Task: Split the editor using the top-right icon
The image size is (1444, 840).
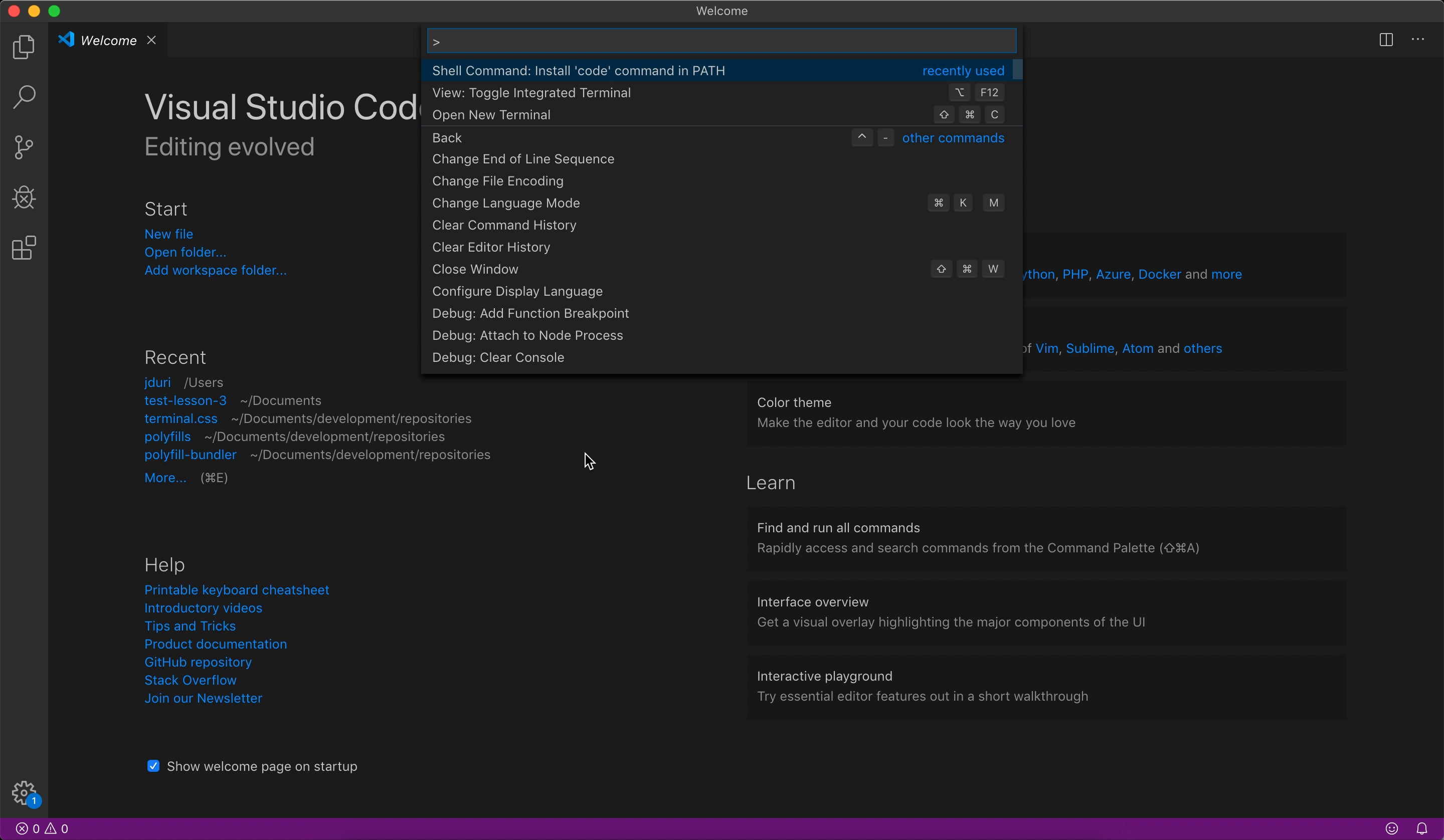Action: point(1386,40)
